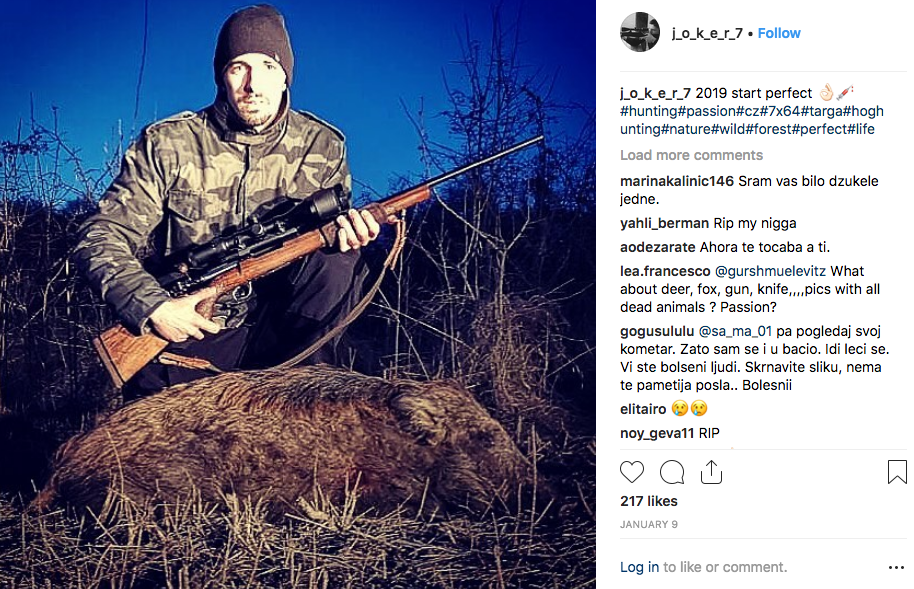Click the second emoji in elitairo's comment

[700, 408]
